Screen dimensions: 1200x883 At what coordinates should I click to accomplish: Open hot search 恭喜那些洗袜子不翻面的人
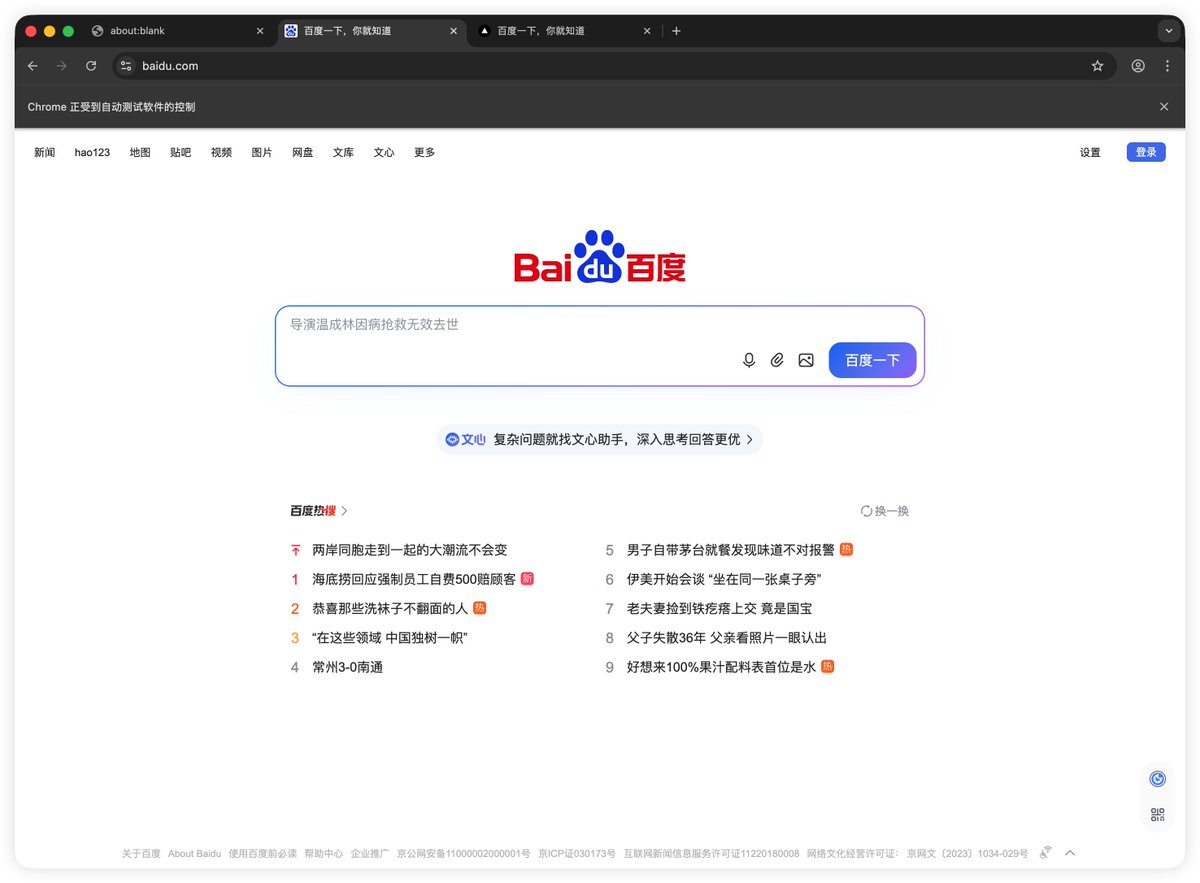click(390, 608)
